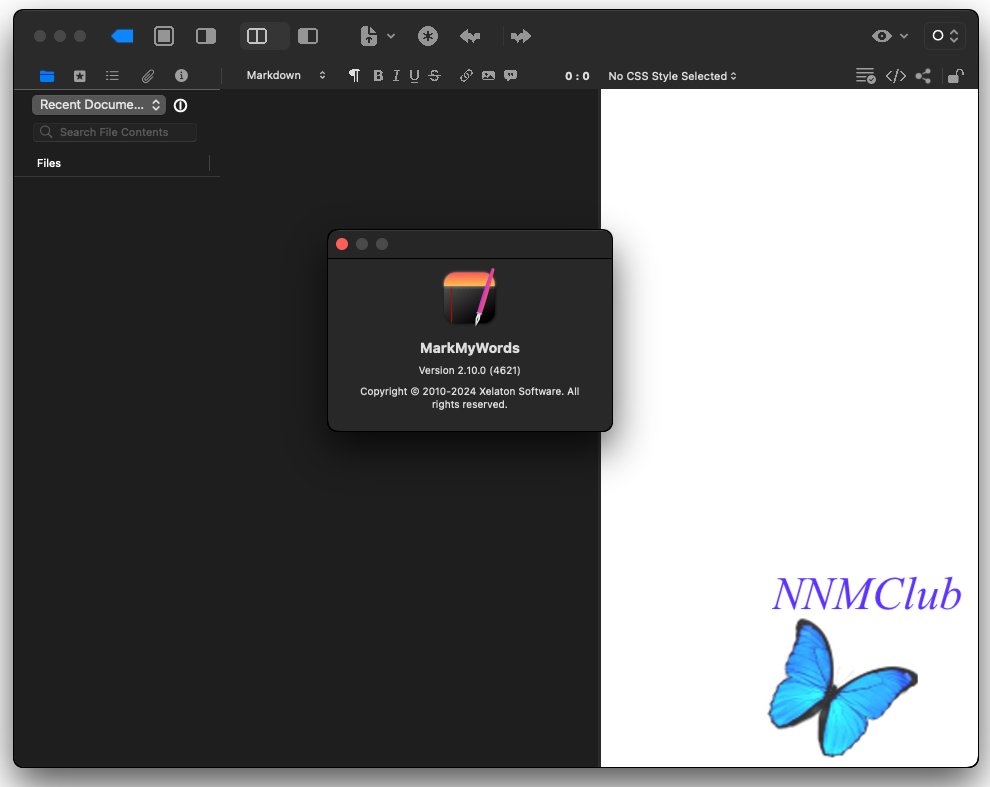Image resolution: width=990 pixels, height=787 pixels.
Task: Switch to the favorites star tab
Action: tap(80, 76)
